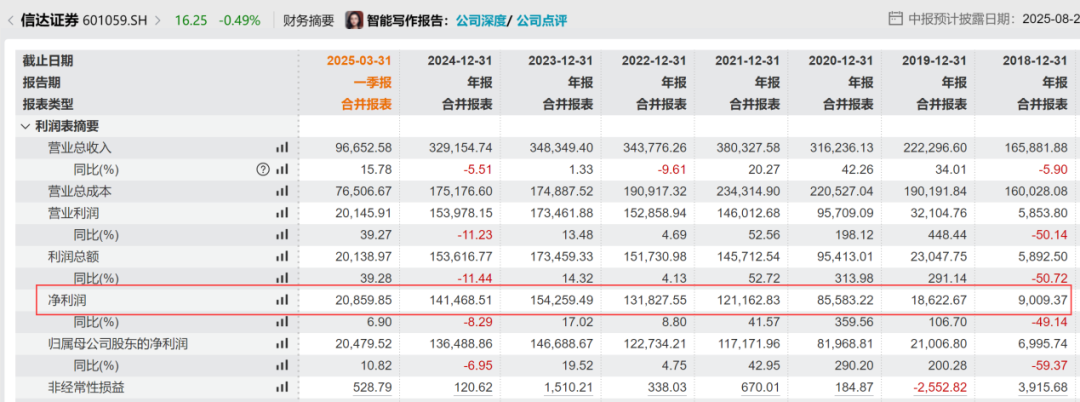Open the 公司点评 report link
The image size is (1080, 402).
[541, 21]
